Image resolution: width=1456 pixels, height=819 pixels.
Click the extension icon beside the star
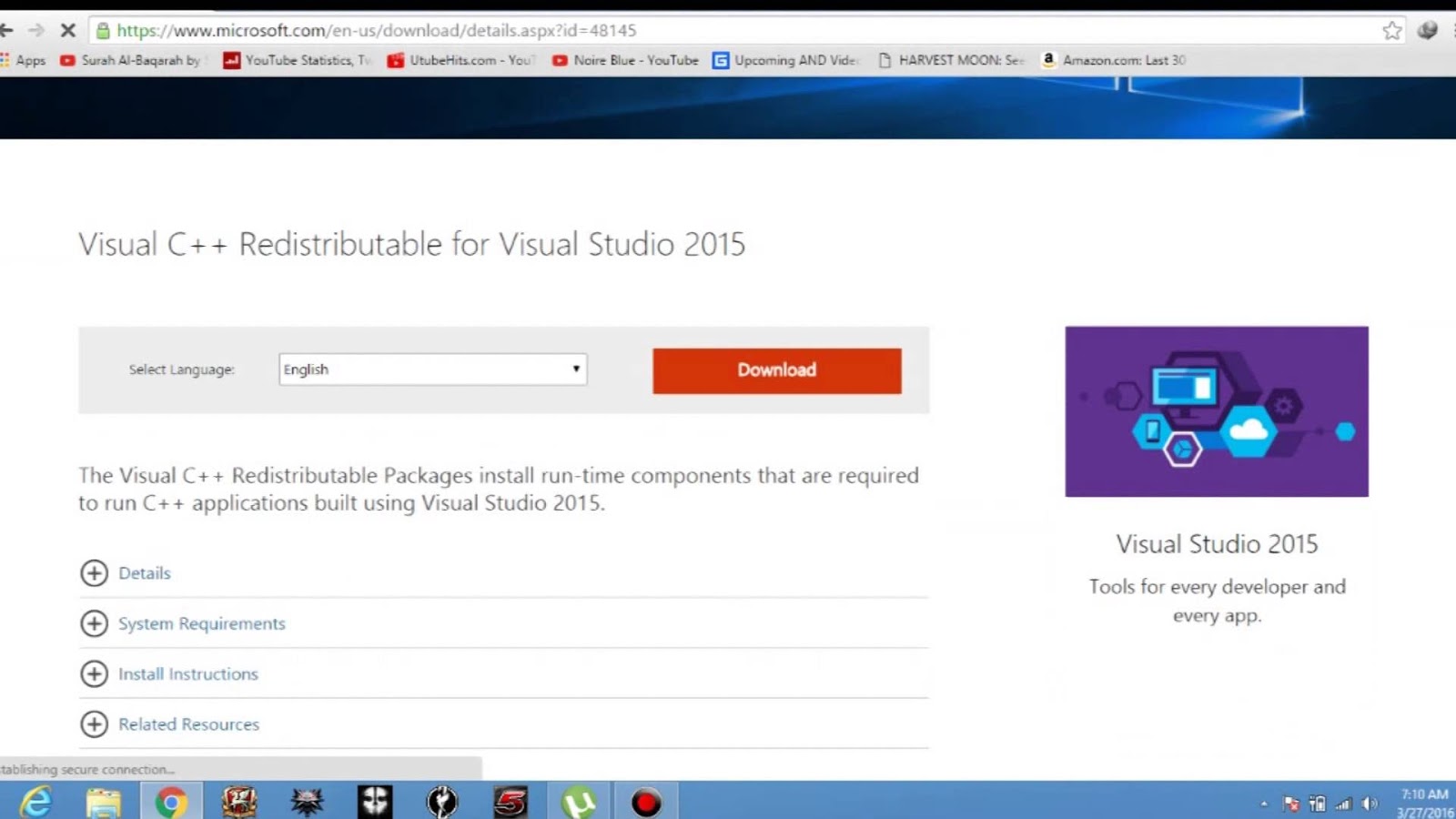(1428, 30)
